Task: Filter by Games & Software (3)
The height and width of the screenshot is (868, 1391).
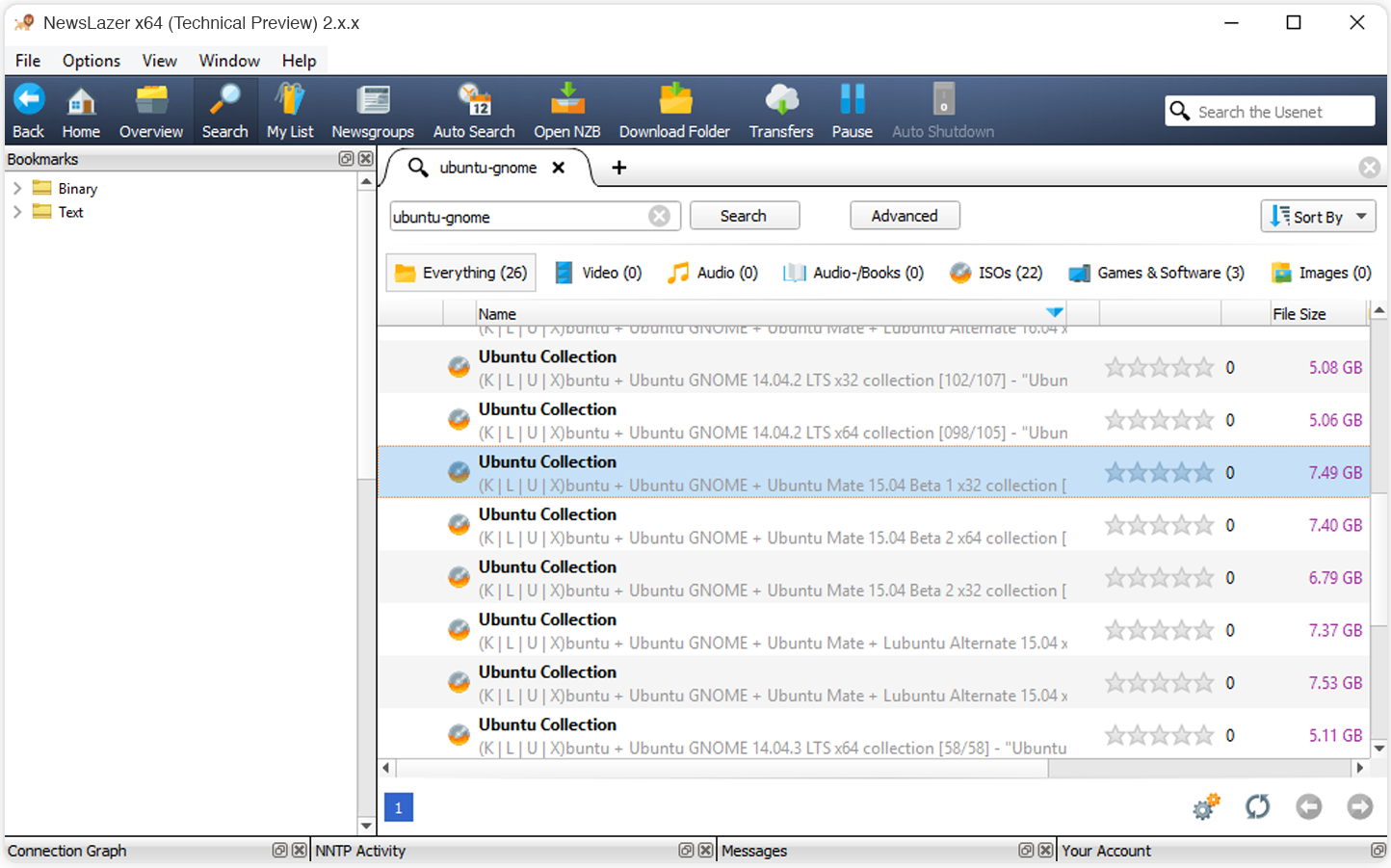Action: [1157, 273]
